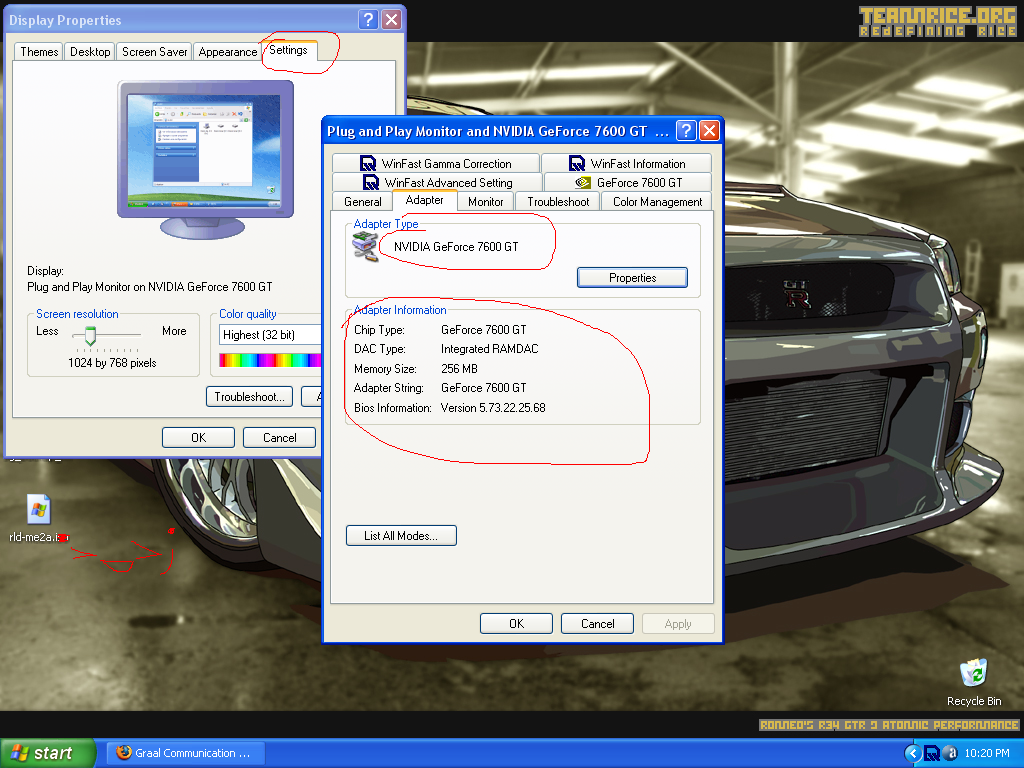The height and width of the screenshot is (768, 1024).
Task: Open the WinFast Information tab
Action: pos(627,163)
